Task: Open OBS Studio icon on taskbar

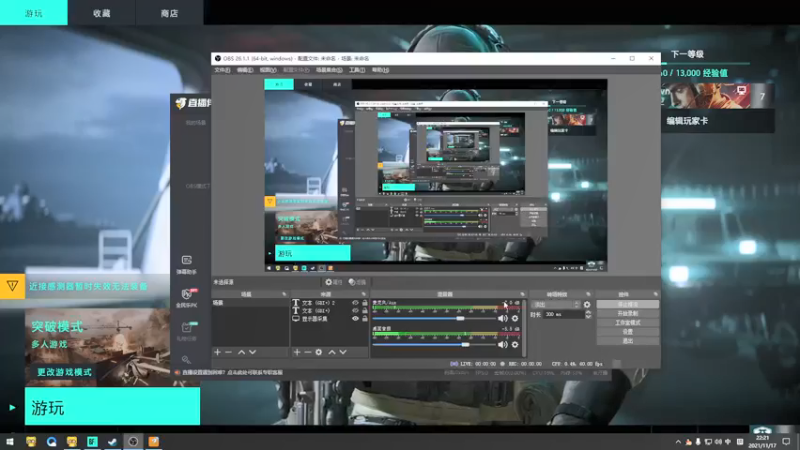Action: [x=133, y=441]
